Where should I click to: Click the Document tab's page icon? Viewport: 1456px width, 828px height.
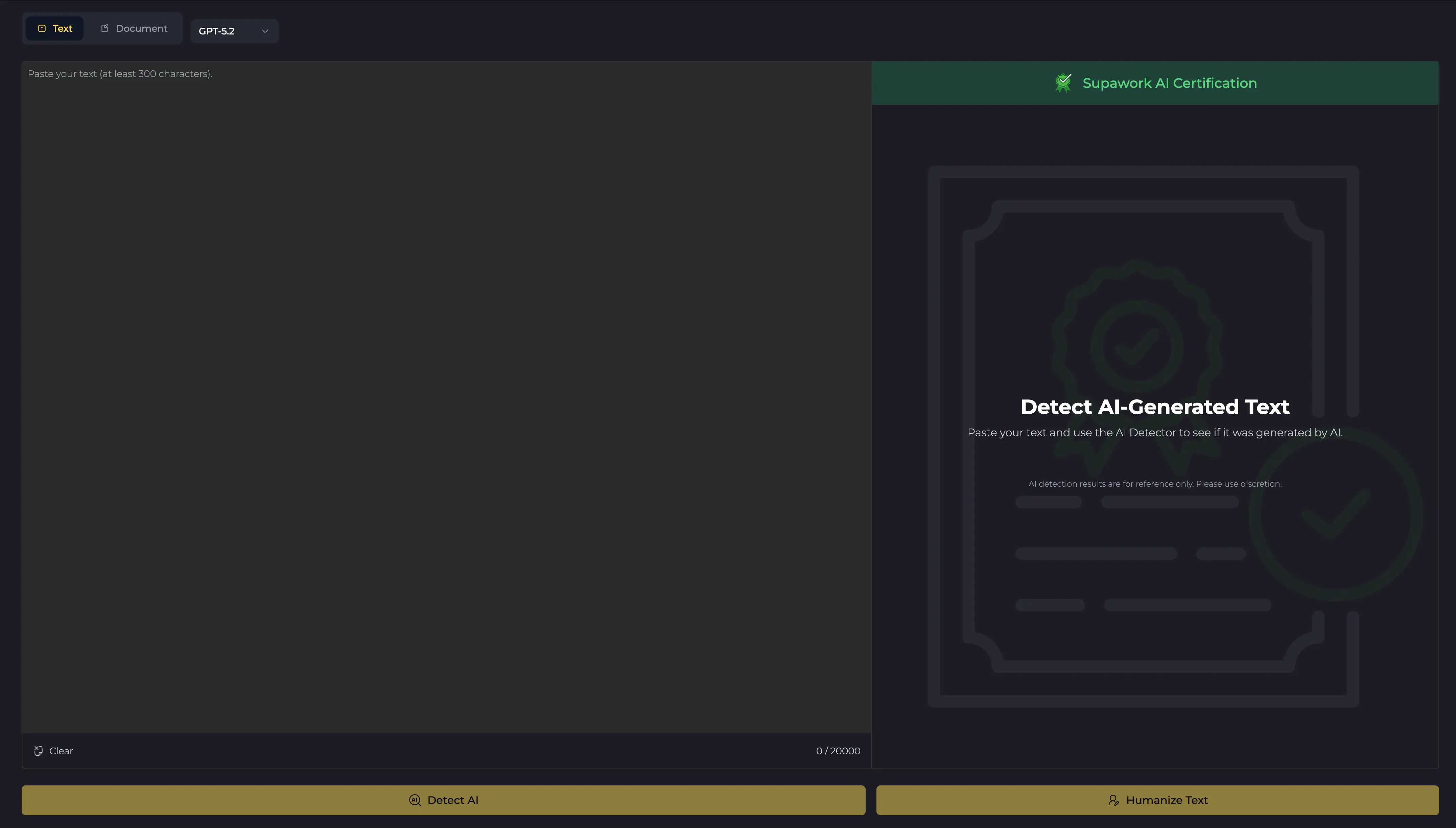click(105, 28)
